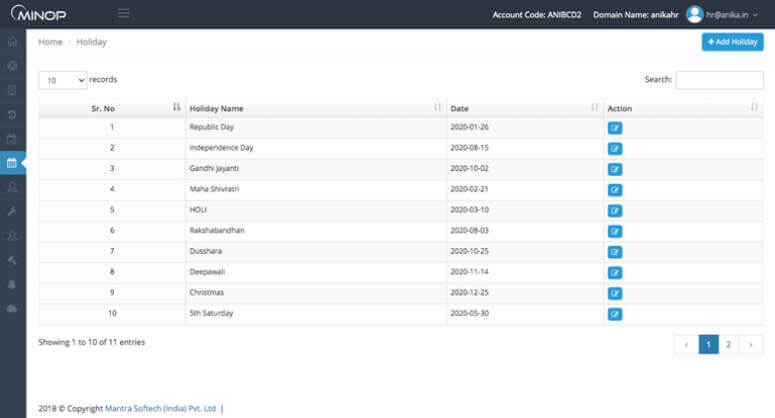Viewport: 775px width, 418px height.
Task: Click the next page arrow in pagination
Action: point(751,344)
